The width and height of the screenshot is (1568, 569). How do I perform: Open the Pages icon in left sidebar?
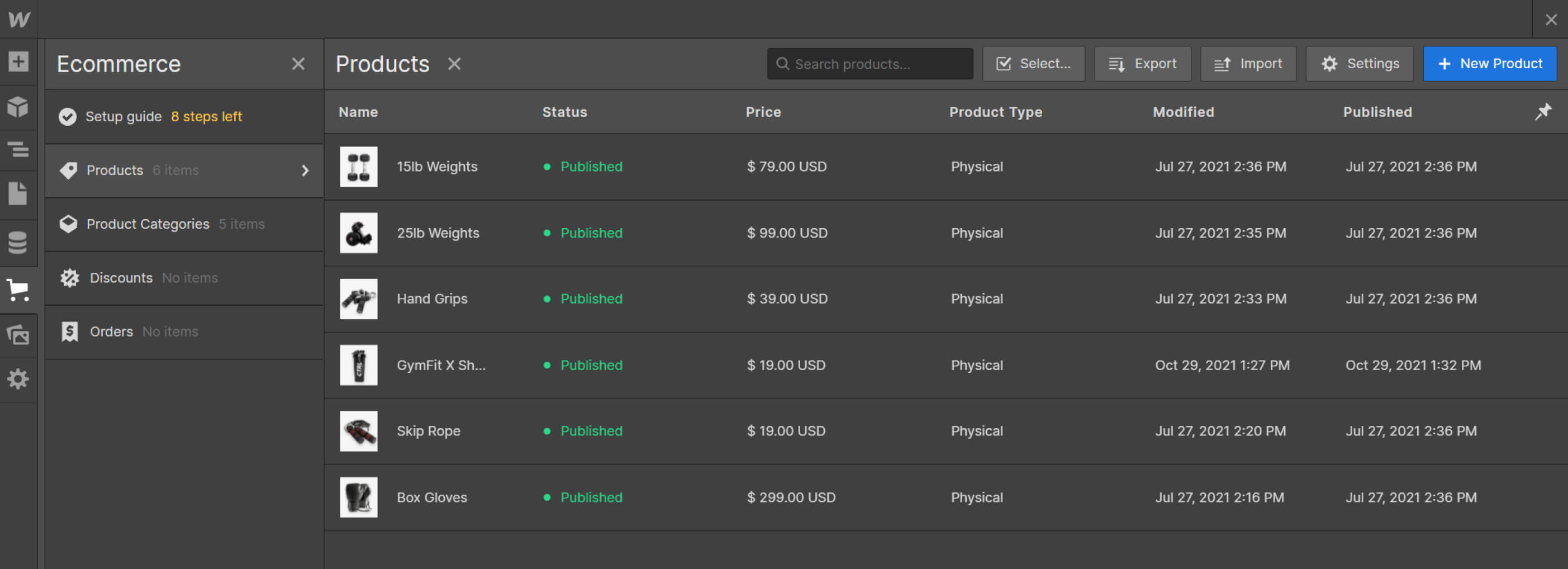click(18, 194)
